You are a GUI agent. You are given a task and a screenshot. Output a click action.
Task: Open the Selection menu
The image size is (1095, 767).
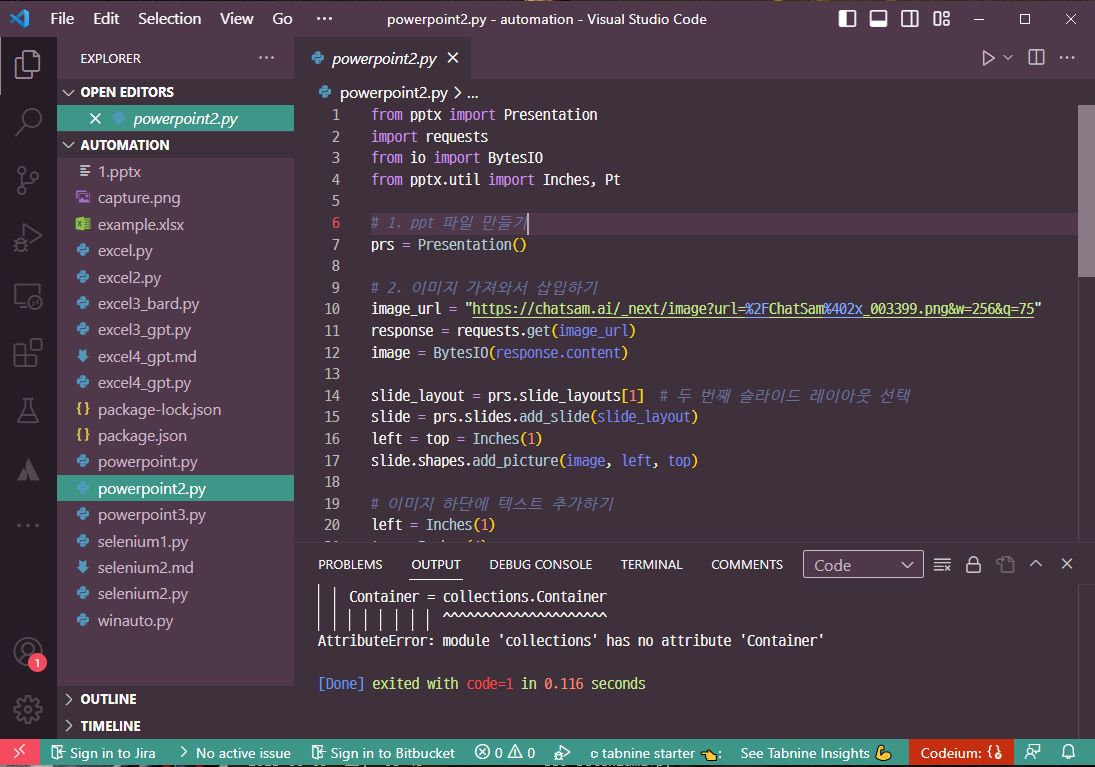pyautogui.click(x=170, y=19)
